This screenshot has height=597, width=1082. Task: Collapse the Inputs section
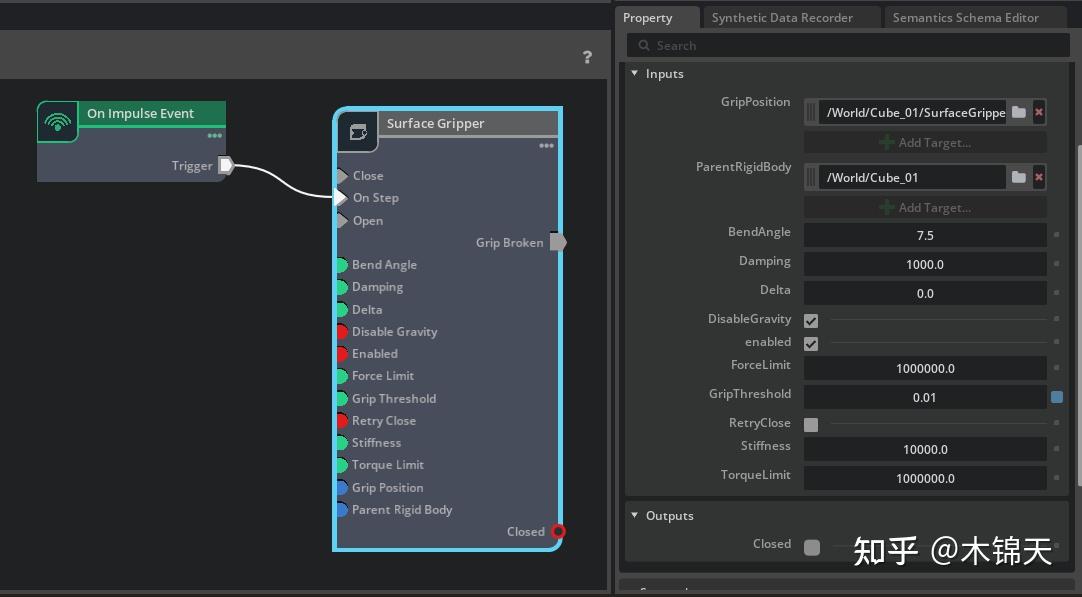[634, 73]
